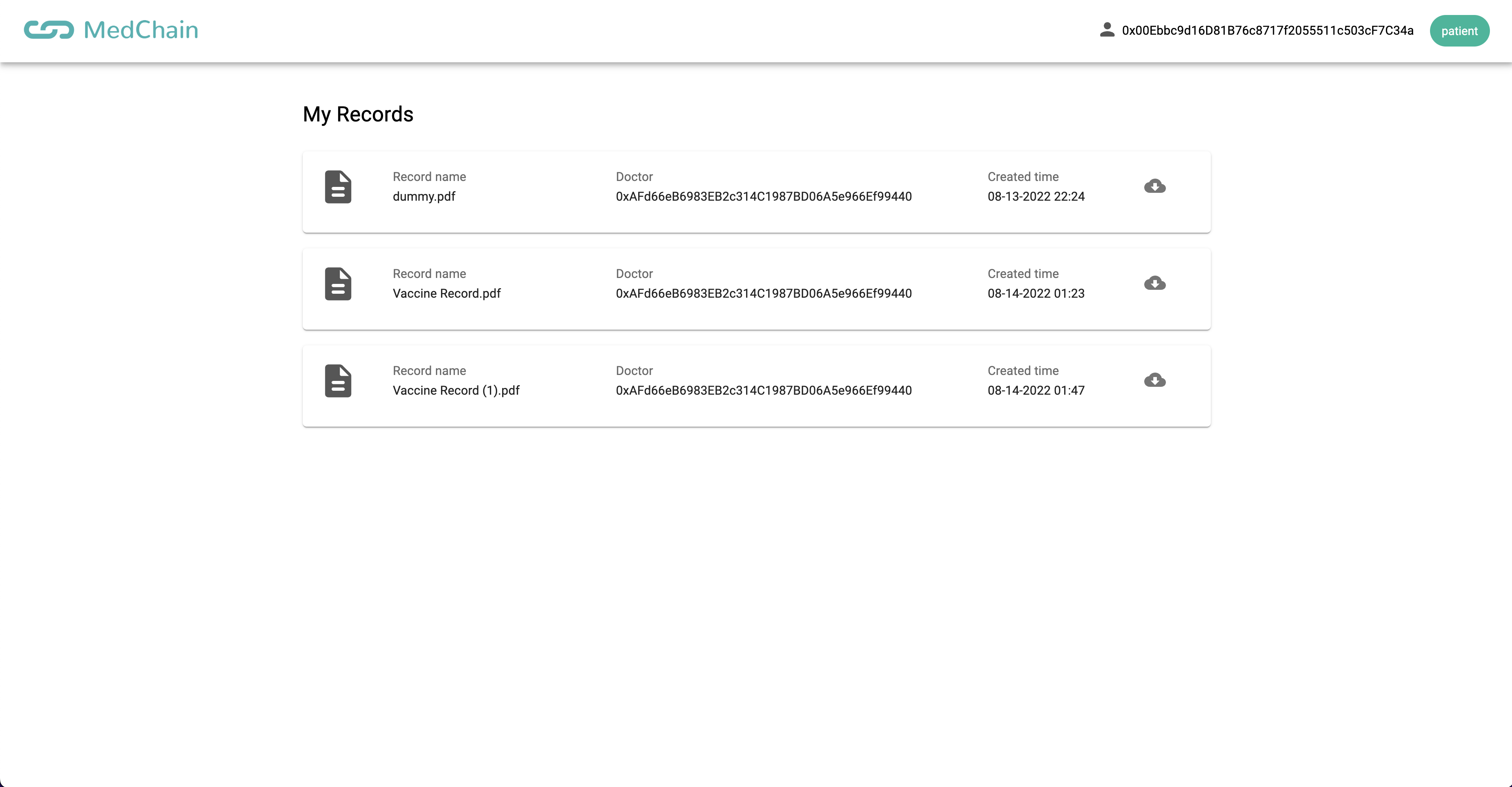1512x787 pixels.
Task: Click the user profile person icon
Action: point(1107,30)
